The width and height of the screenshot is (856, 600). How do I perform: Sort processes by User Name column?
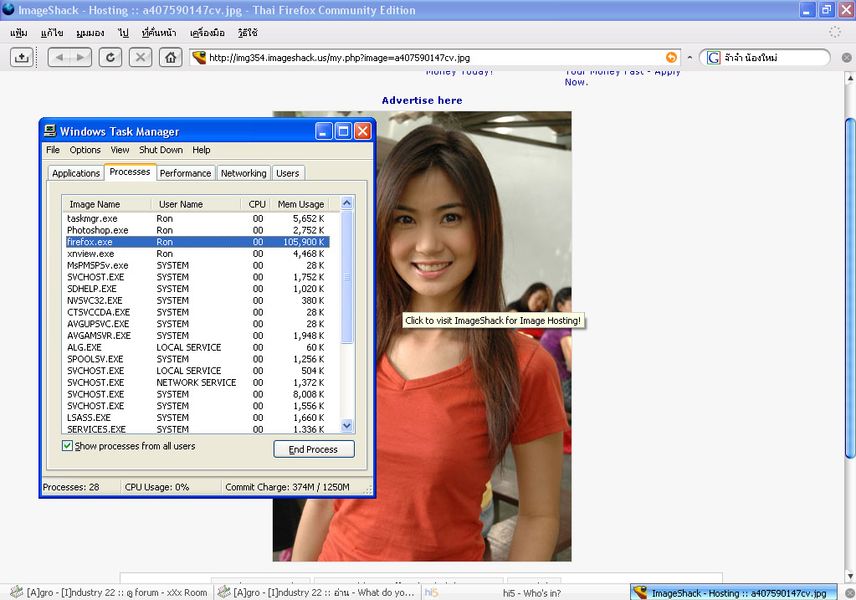click(x=195, y=204)
